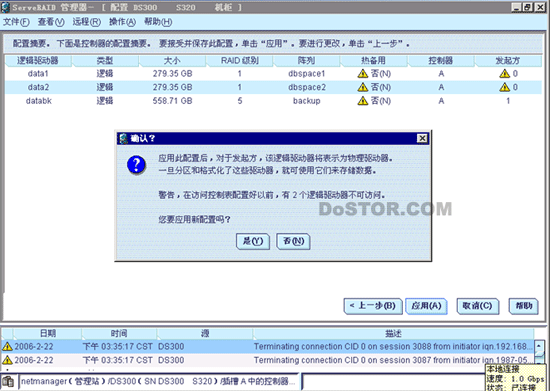The width and height of the screenshot is (550, 391).
Task: Open the 文件(F) menu
Action: tap(16, 22)
